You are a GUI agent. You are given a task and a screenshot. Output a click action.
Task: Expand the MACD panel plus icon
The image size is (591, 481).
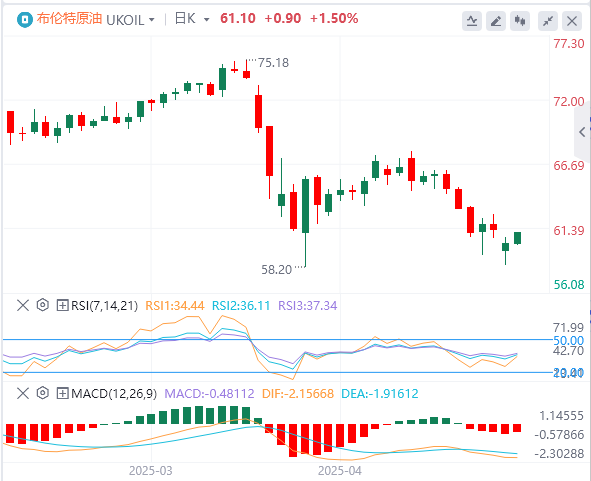[x=62, y=393]
